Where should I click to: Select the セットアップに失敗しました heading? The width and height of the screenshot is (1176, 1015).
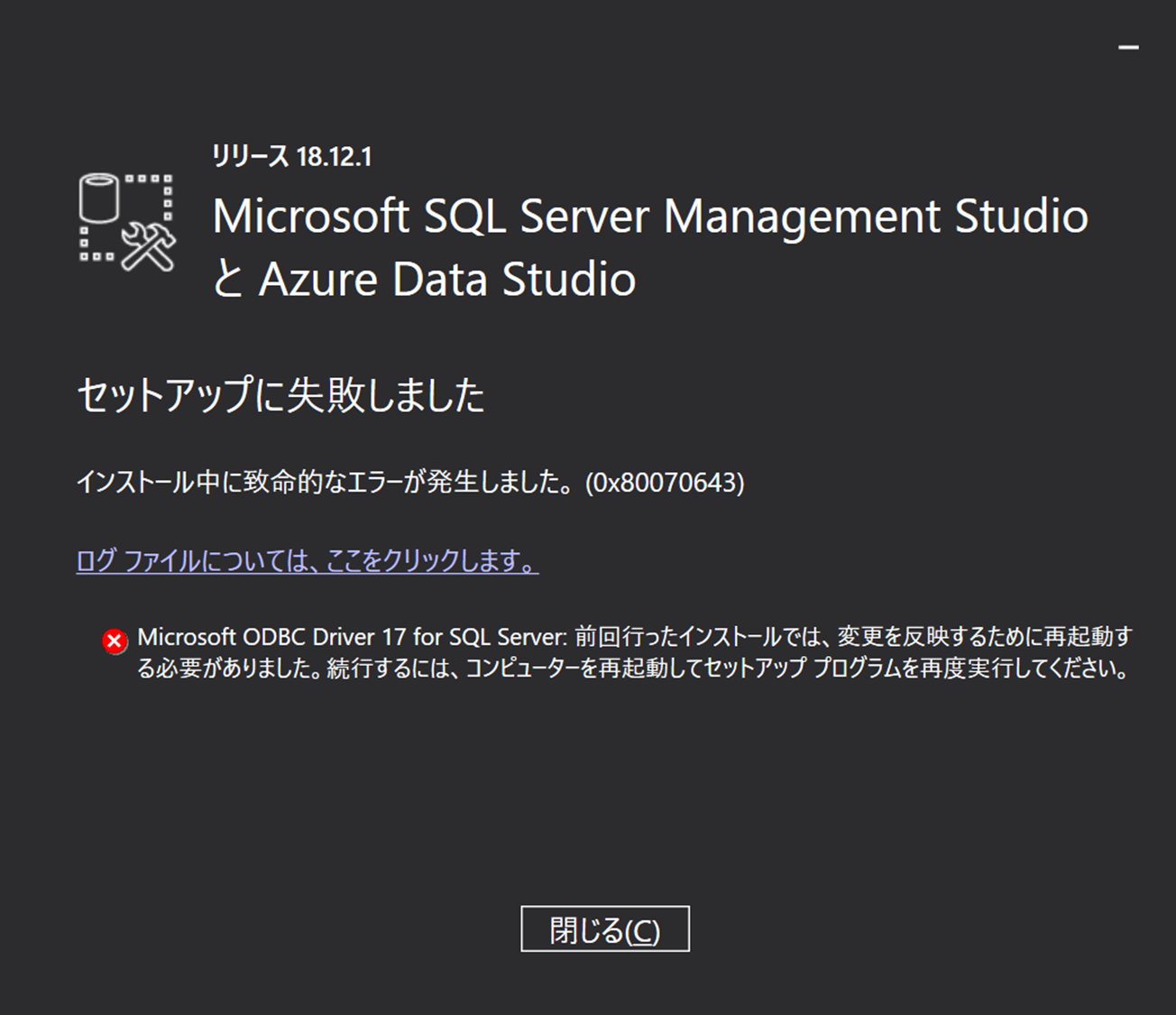click(281, 392)
